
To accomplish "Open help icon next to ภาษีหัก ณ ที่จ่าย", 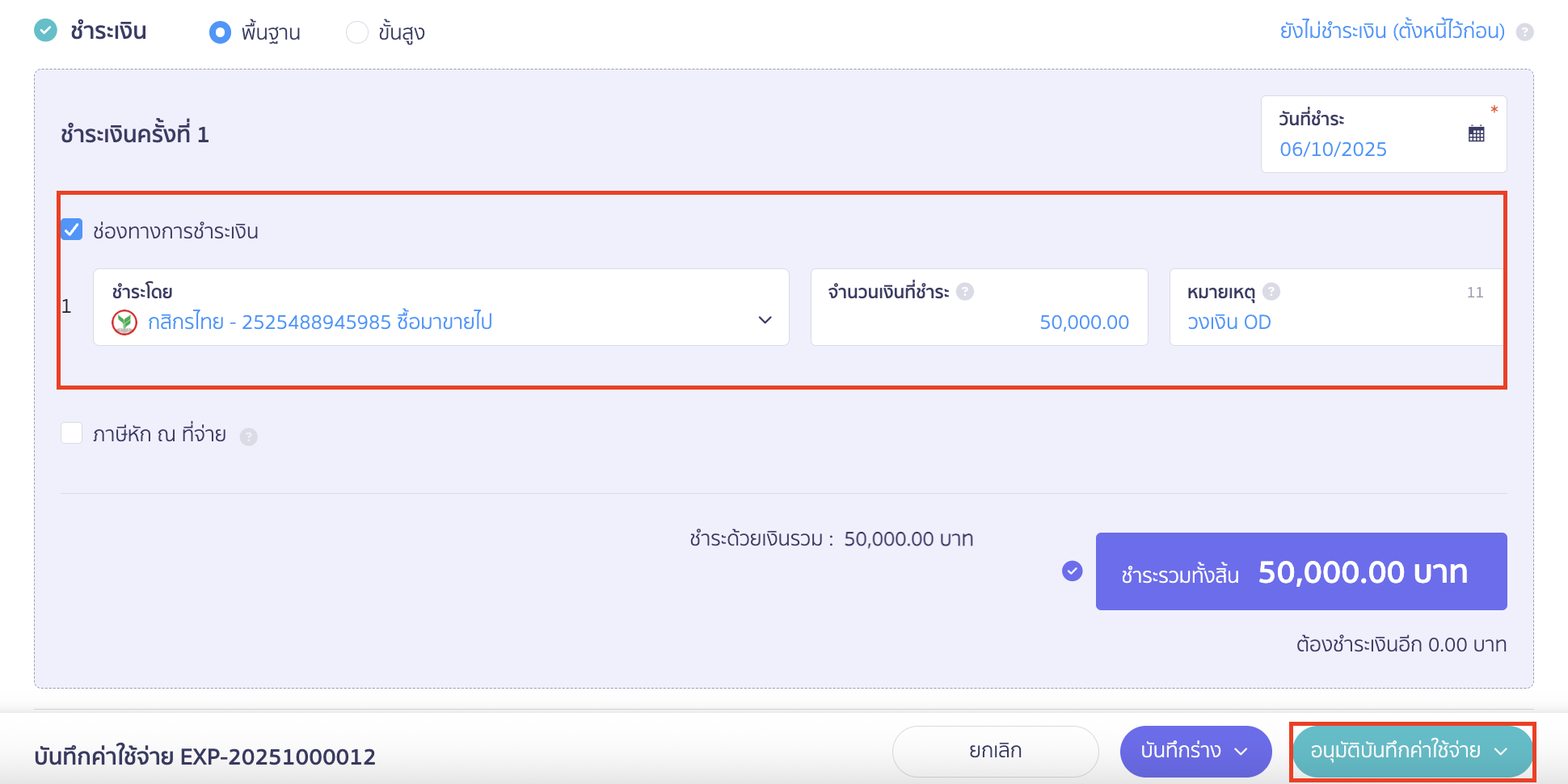I will click(249, 435).
